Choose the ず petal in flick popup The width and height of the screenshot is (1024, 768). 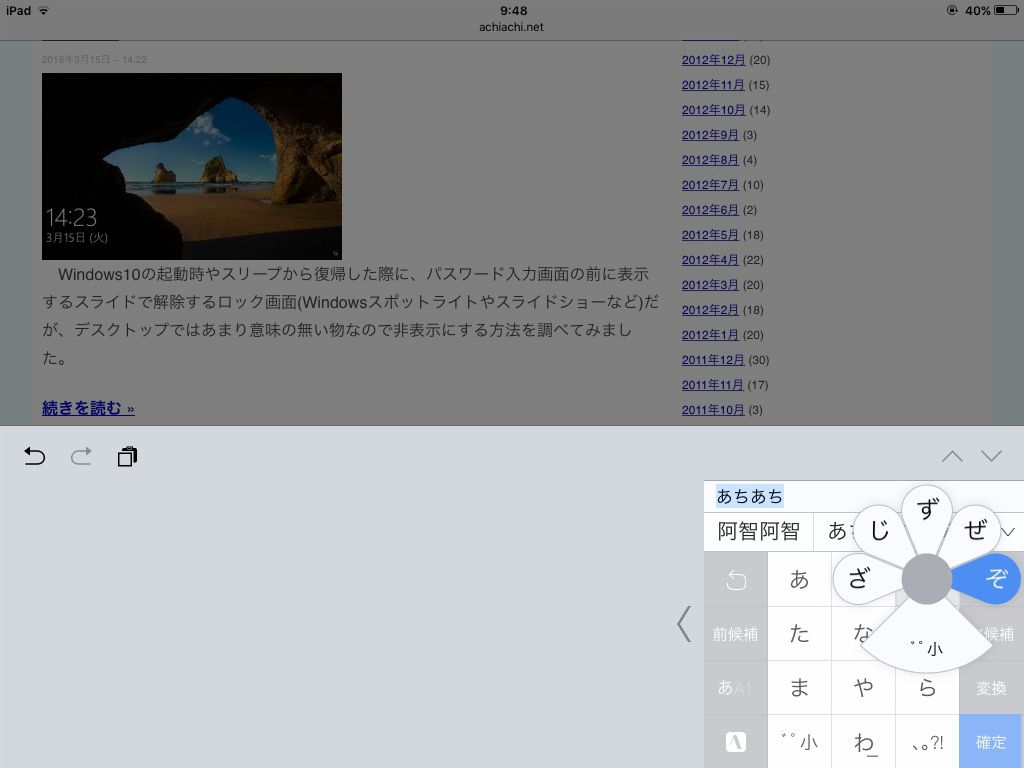point(927,511)
